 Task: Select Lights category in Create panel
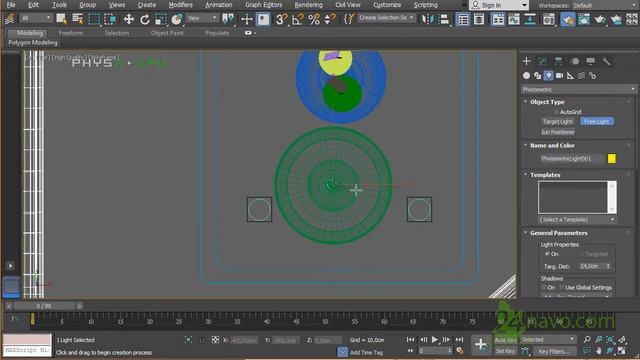pos(549,76)
